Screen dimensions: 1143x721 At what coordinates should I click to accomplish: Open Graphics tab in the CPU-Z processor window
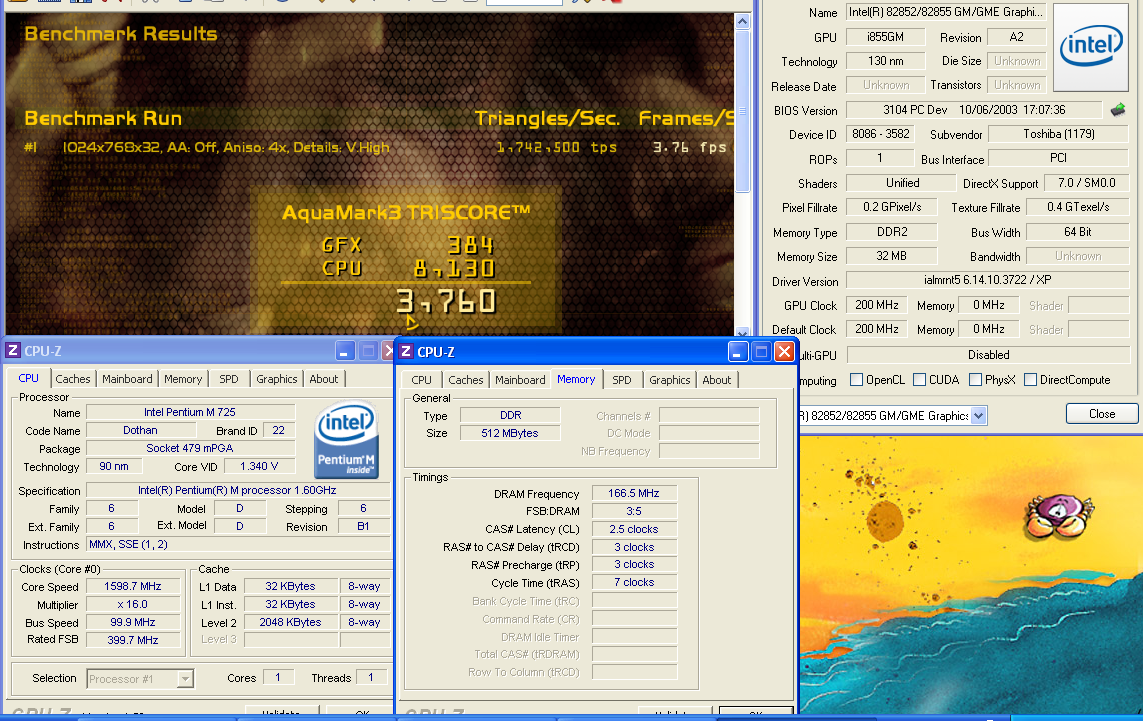point(276,379)
